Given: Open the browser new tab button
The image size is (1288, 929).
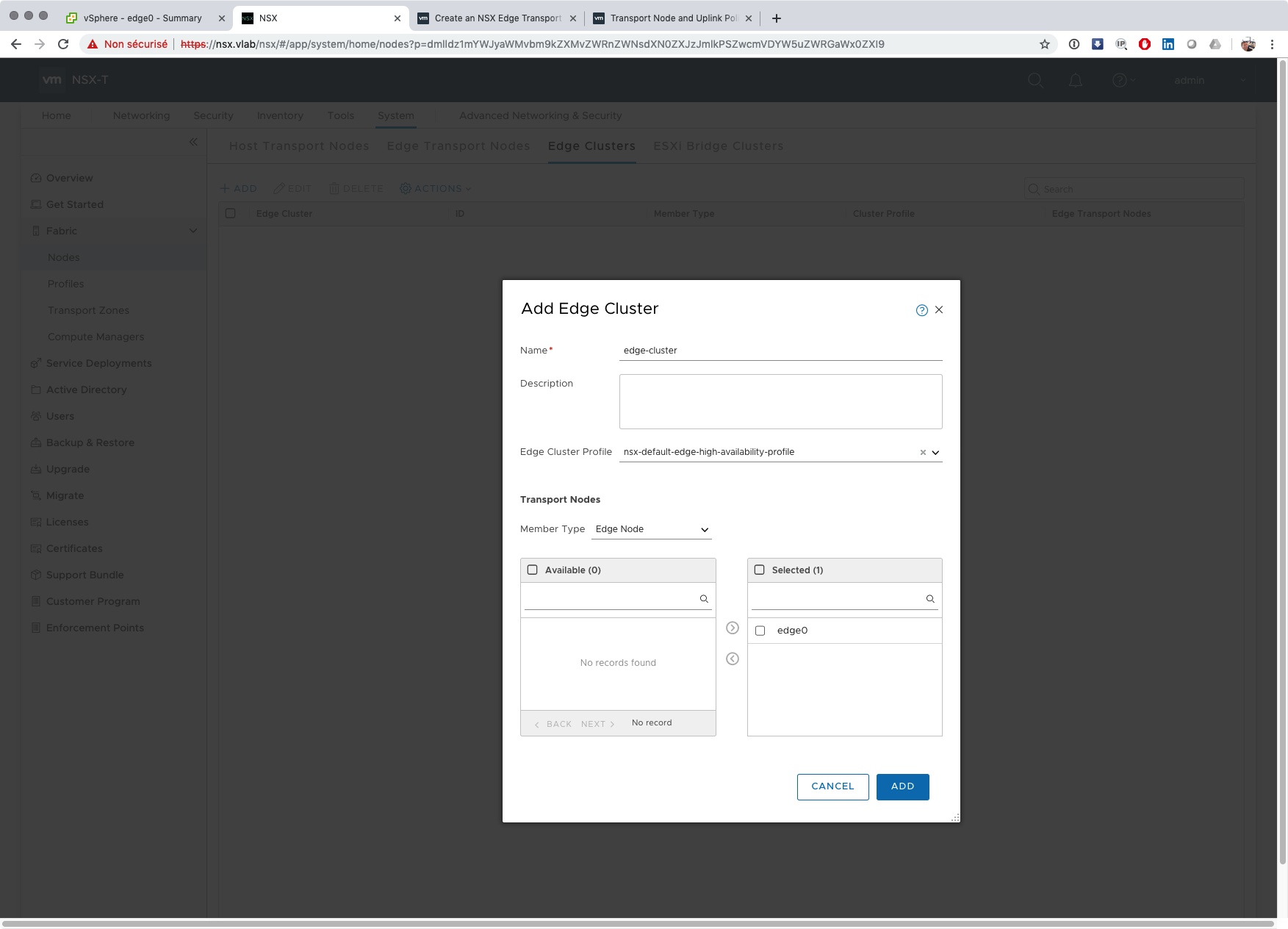Looking at the screenshot, I should click(776, 18).
